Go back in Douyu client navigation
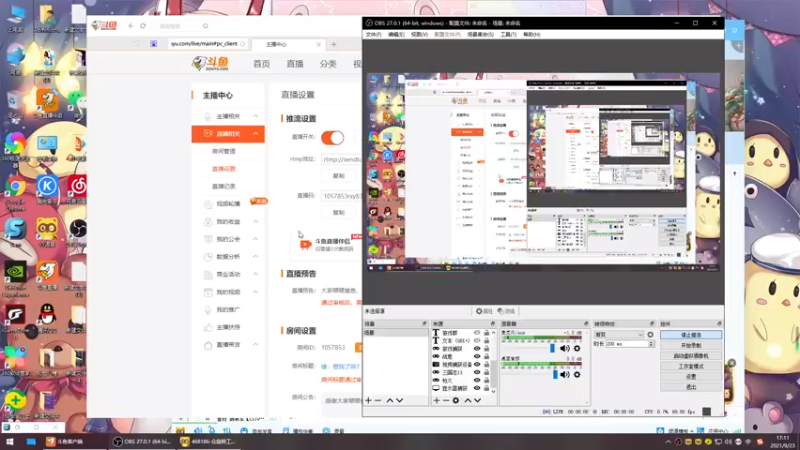The height and width of the screenshot is (450, 800). (x=131, y=26)
